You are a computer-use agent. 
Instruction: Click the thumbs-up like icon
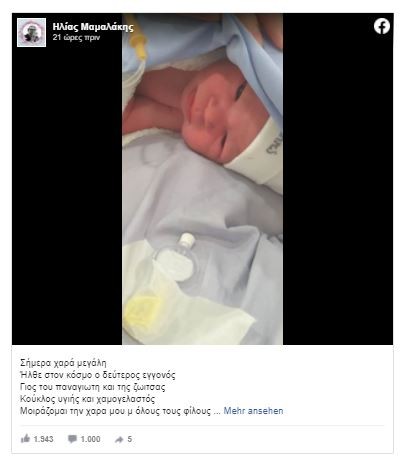(x=25, y=439)
